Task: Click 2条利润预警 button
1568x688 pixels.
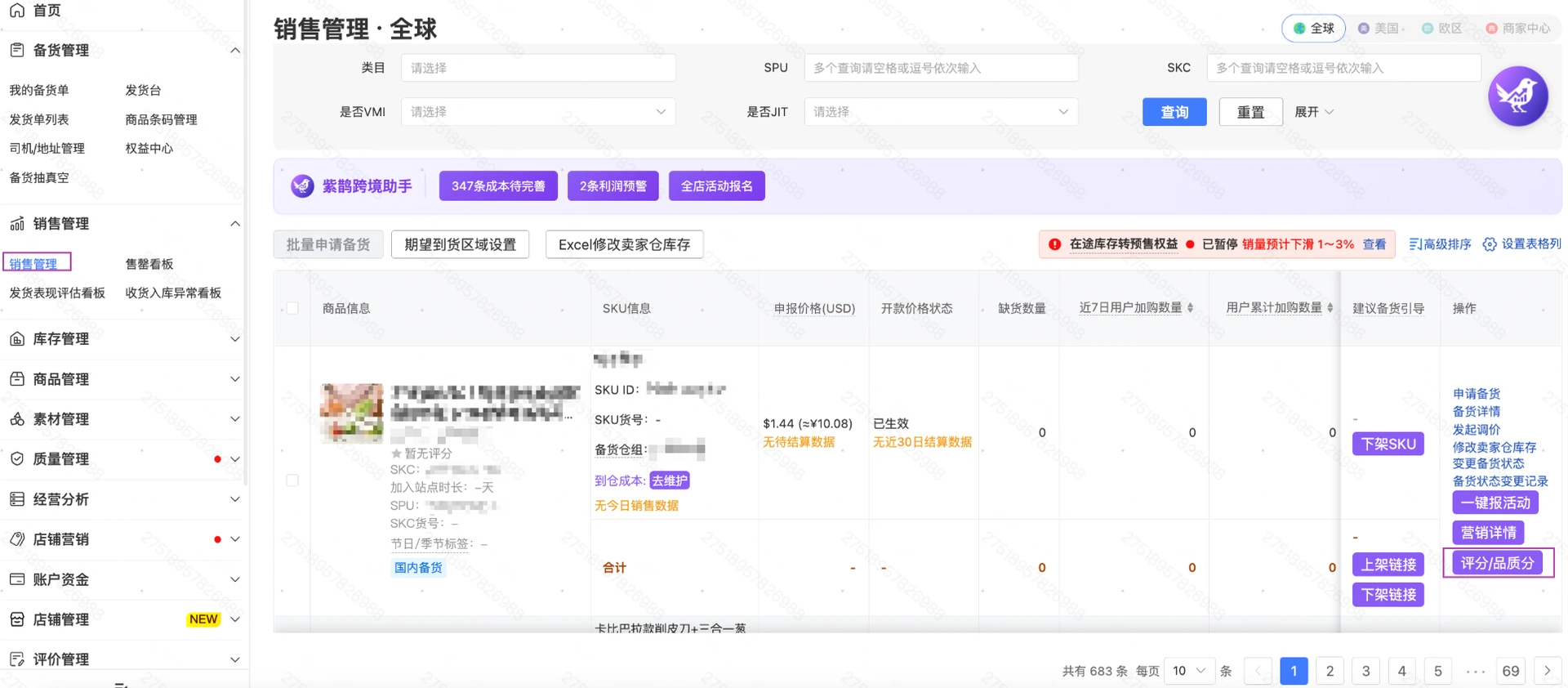Action: pyautogui.click(x=612, y=185)
